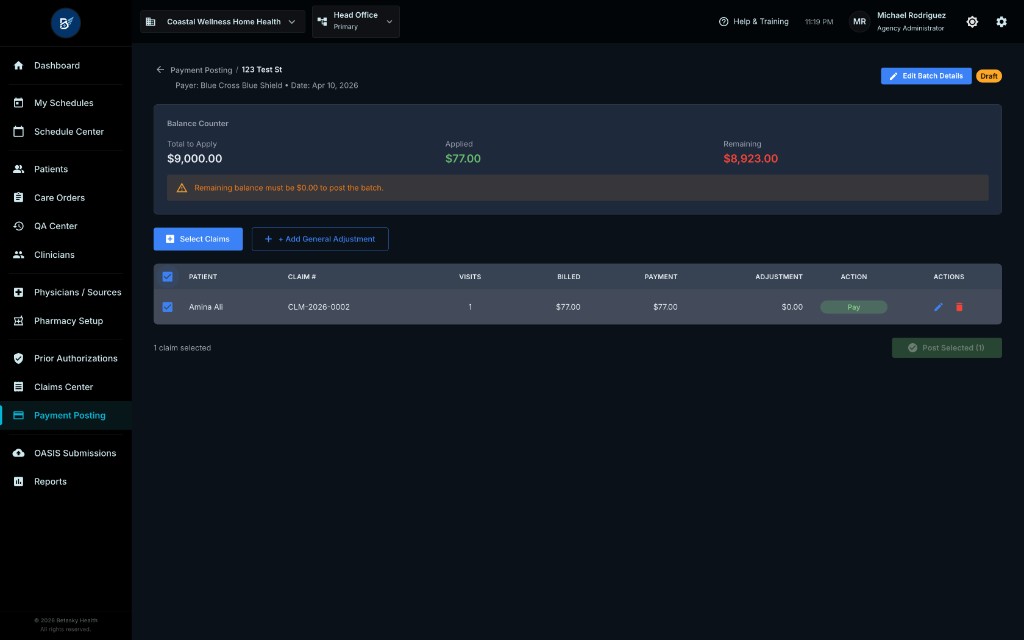Go to Dashboard menu item
1024x640 pixels.
tap(65, 65)
